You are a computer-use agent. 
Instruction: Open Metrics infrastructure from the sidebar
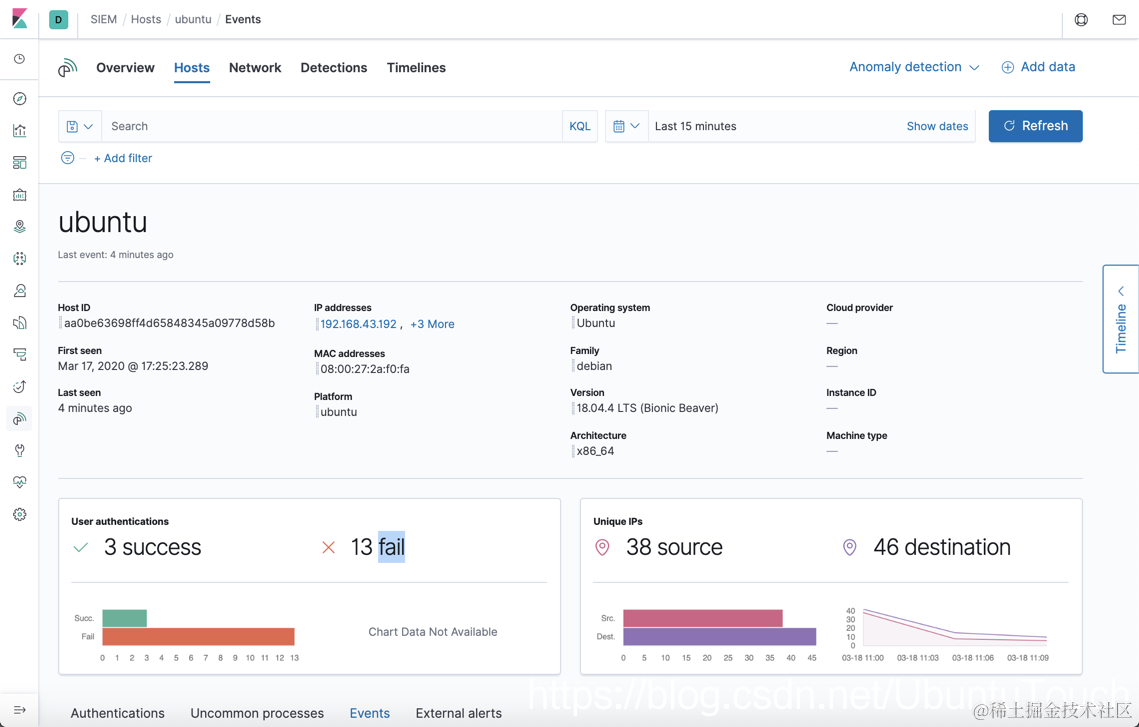click(20, 291)
